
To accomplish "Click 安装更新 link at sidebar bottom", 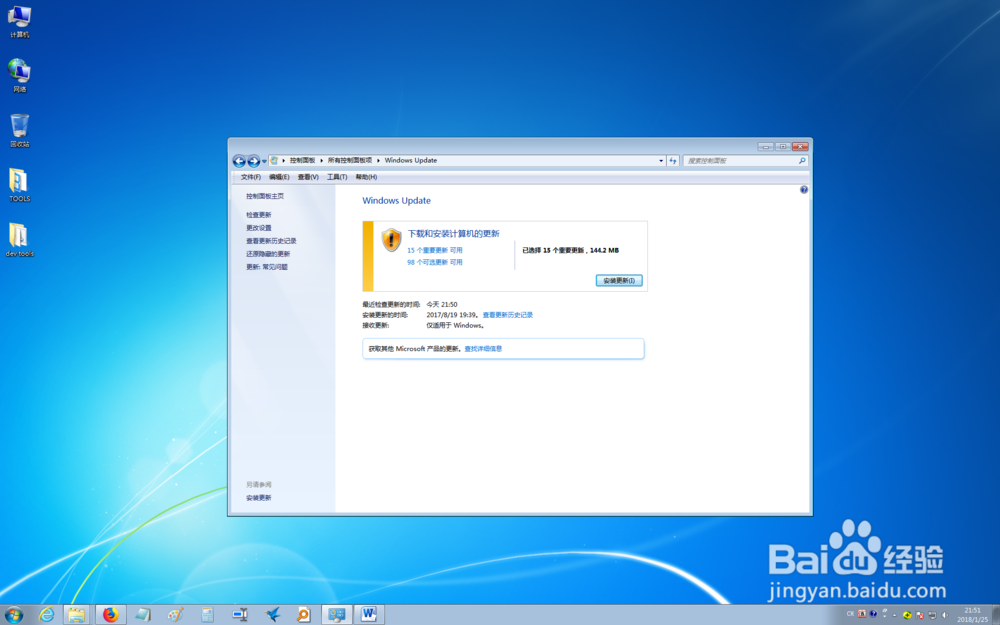I will tap(258, 498).
